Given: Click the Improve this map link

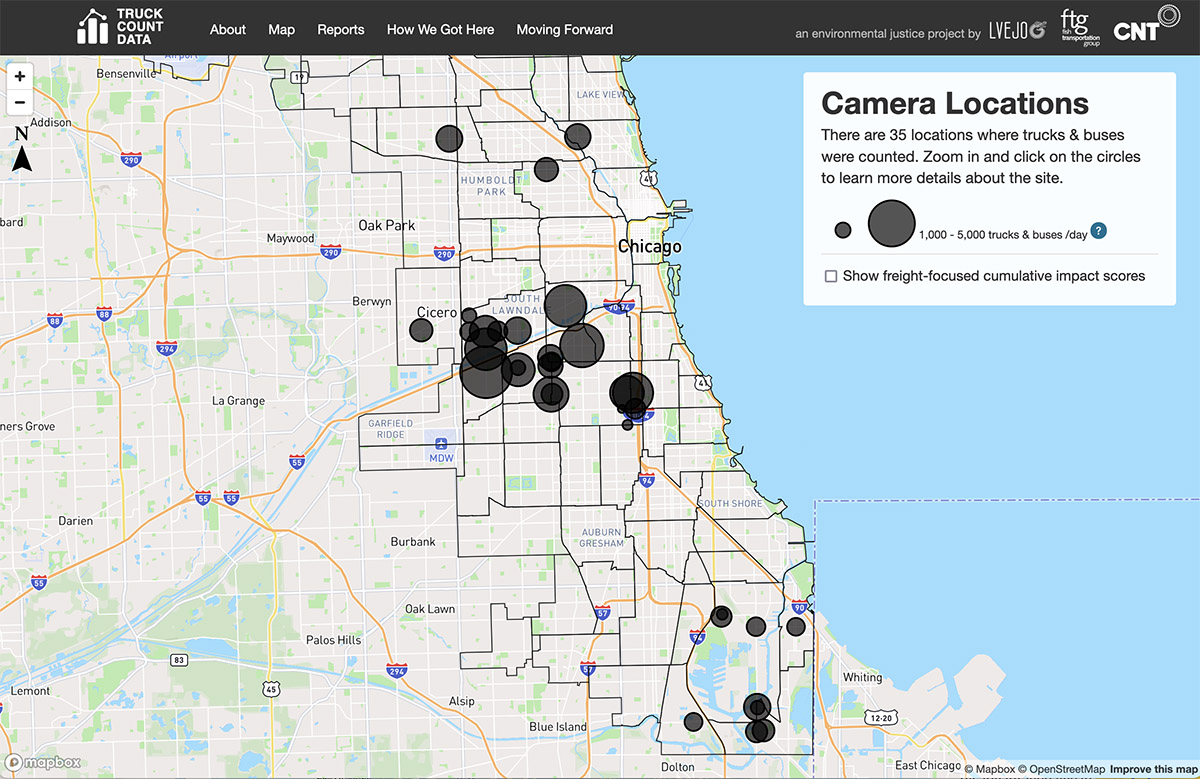Looking at the screenshot, I should [1153, 768].
